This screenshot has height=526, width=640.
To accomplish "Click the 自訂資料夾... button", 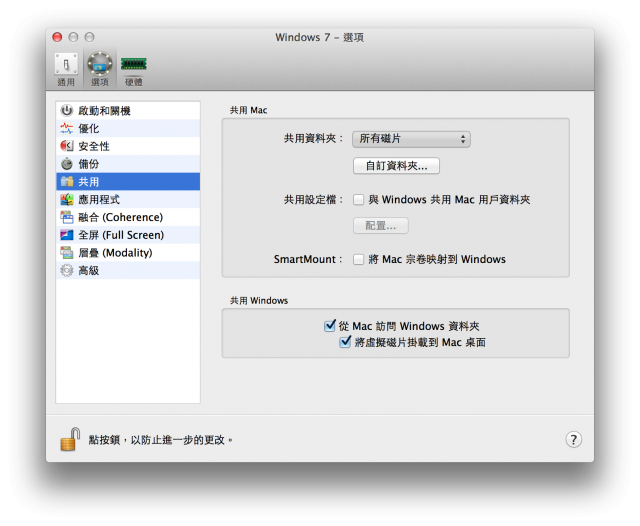I will (x=396, y=166).
